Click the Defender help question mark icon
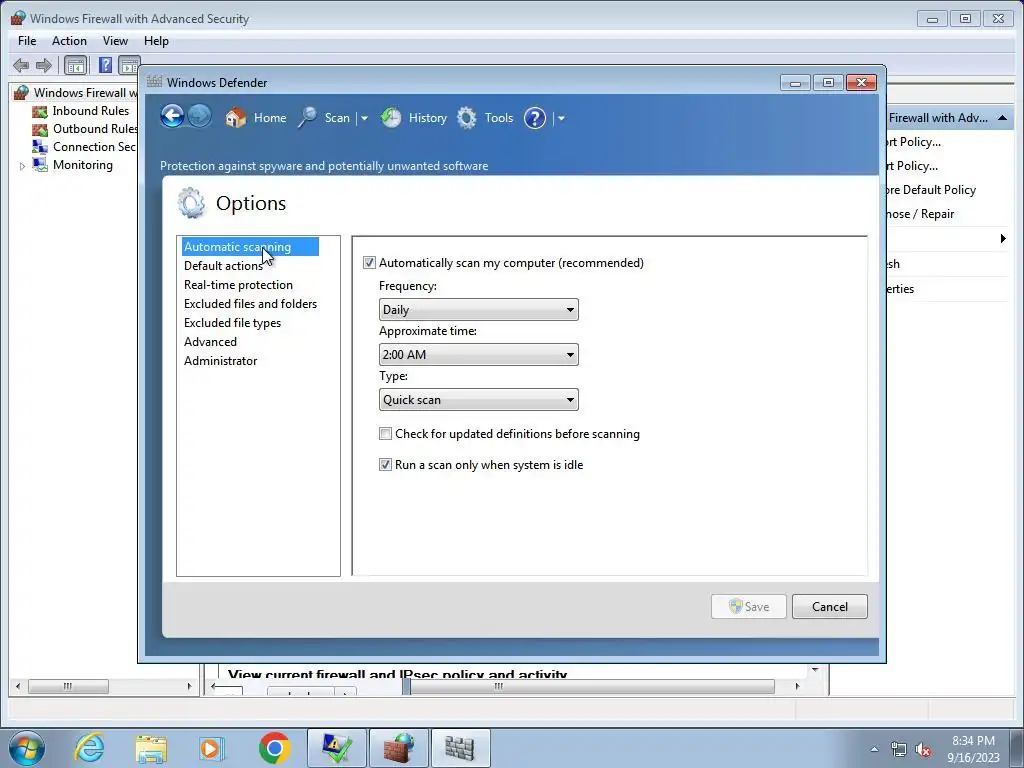 pos(535,118)
